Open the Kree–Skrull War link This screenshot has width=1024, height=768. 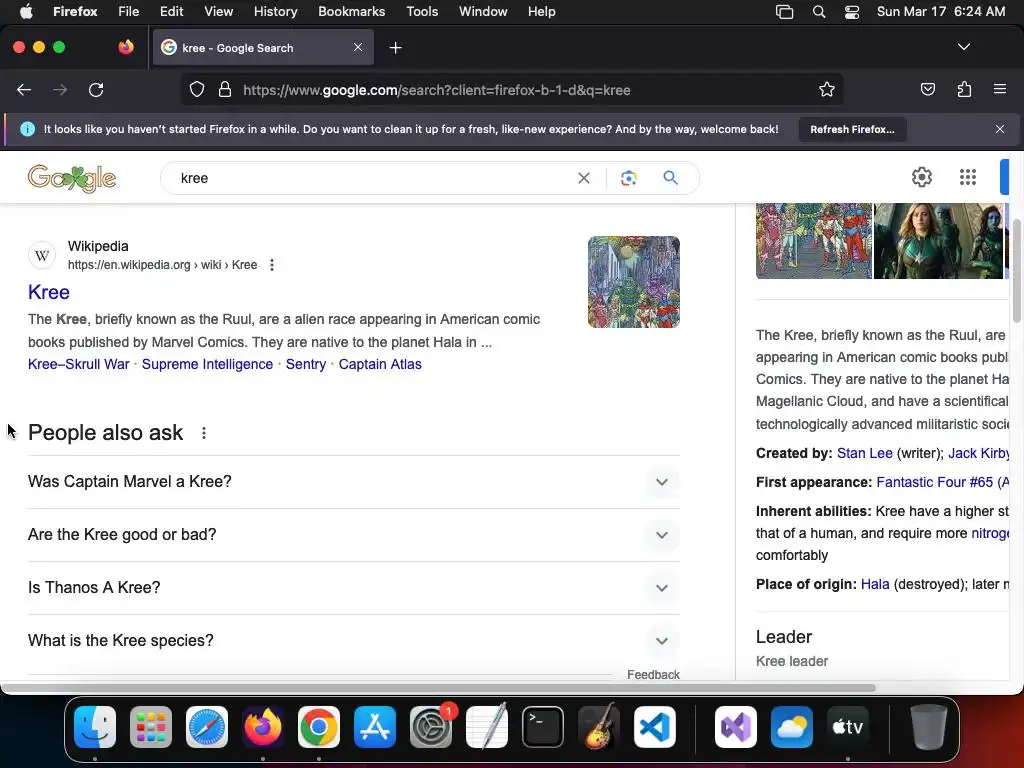click(78, 364)
